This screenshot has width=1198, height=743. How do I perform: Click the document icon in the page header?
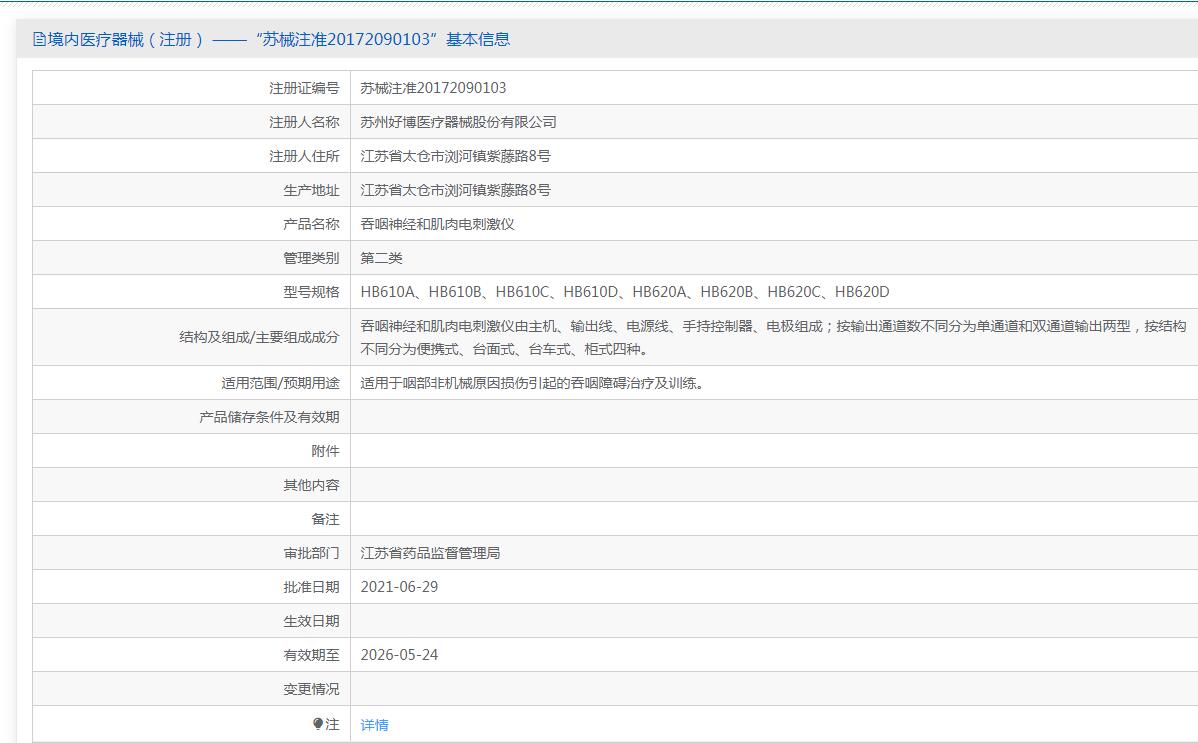pyautogui.click(x=40, y=40)
